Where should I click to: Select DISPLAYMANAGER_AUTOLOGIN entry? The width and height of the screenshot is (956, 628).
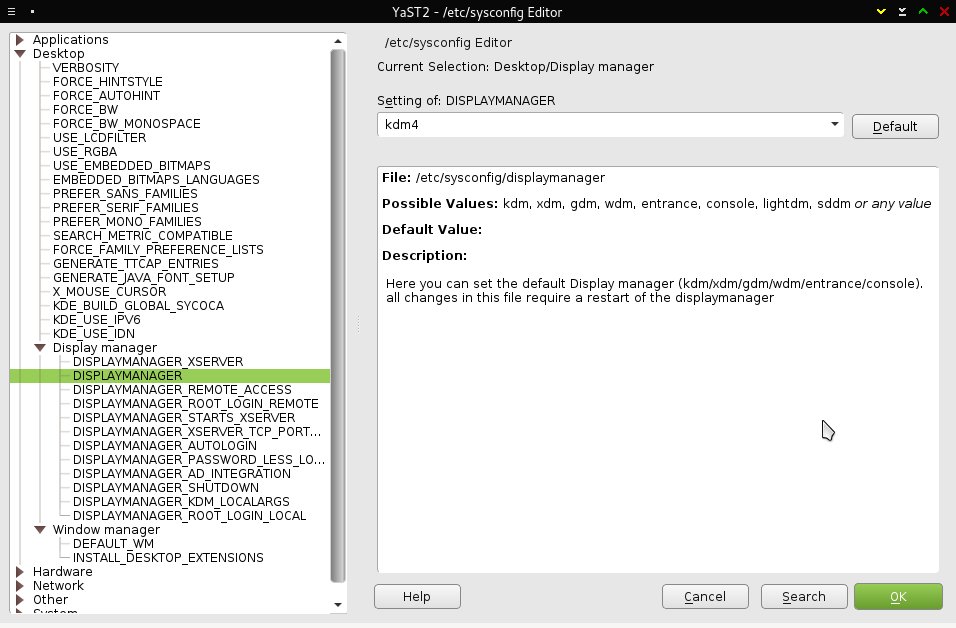tap(165, 446)
